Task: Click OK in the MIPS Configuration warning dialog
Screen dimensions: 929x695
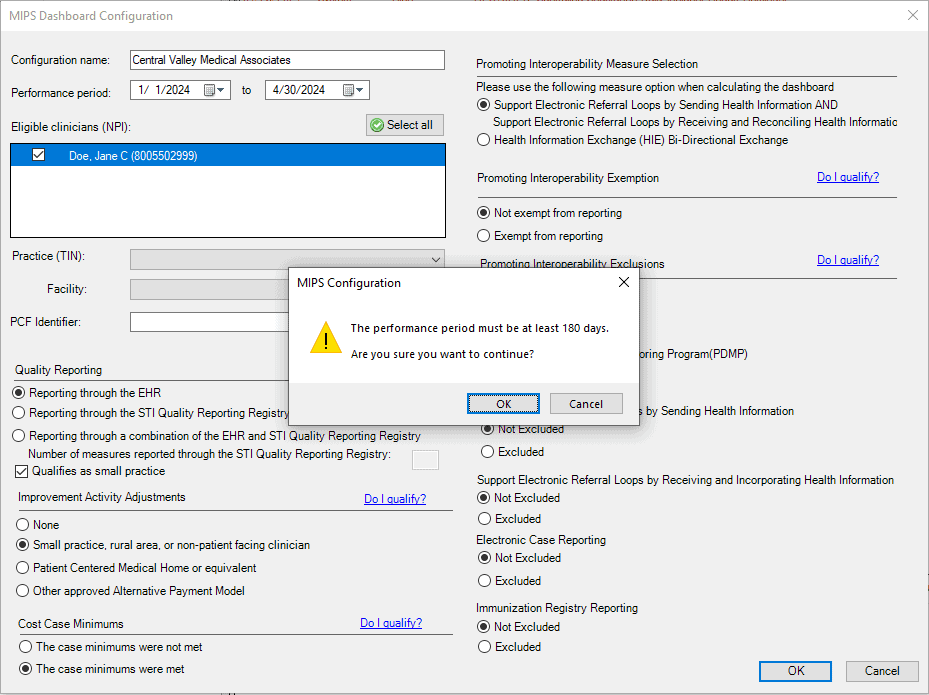Action: point(503,404)
